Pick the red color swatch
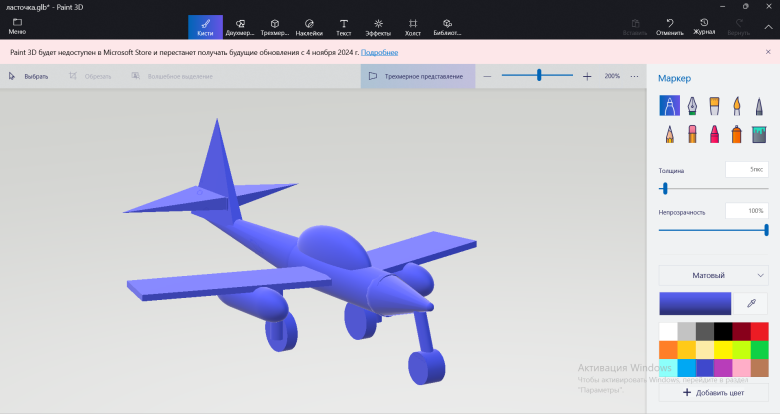Image resolution: width=780 pixels, height=414 pixels. click(x=759, y=330)
